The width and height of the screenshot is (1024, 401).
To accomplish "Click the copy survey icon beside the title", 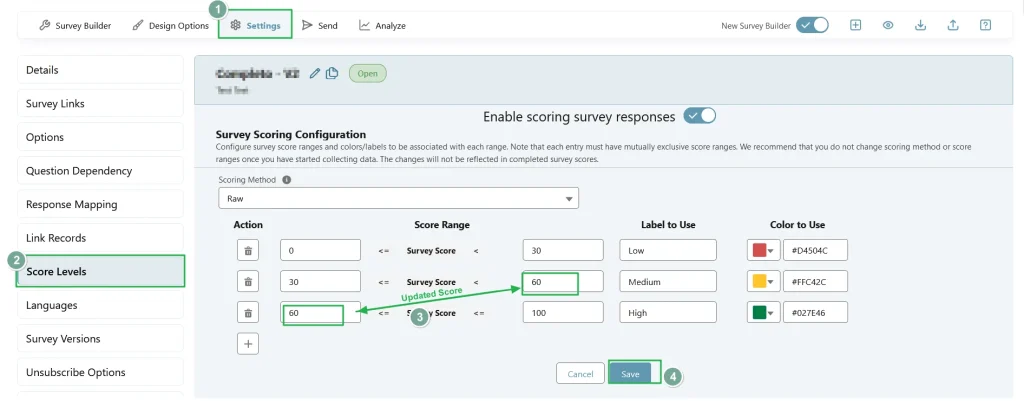I will point(332,73).
